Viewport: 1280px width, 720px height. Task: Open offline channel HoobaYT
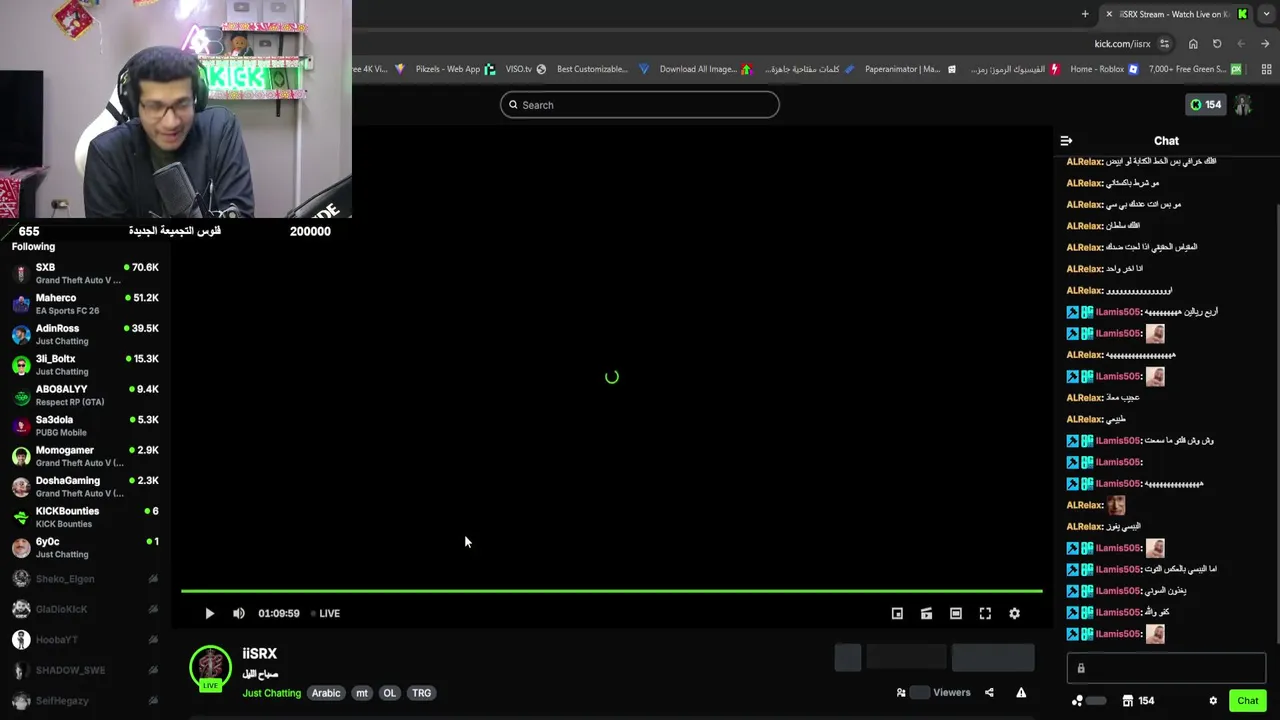pyautogui.click(x=85, y=640)
